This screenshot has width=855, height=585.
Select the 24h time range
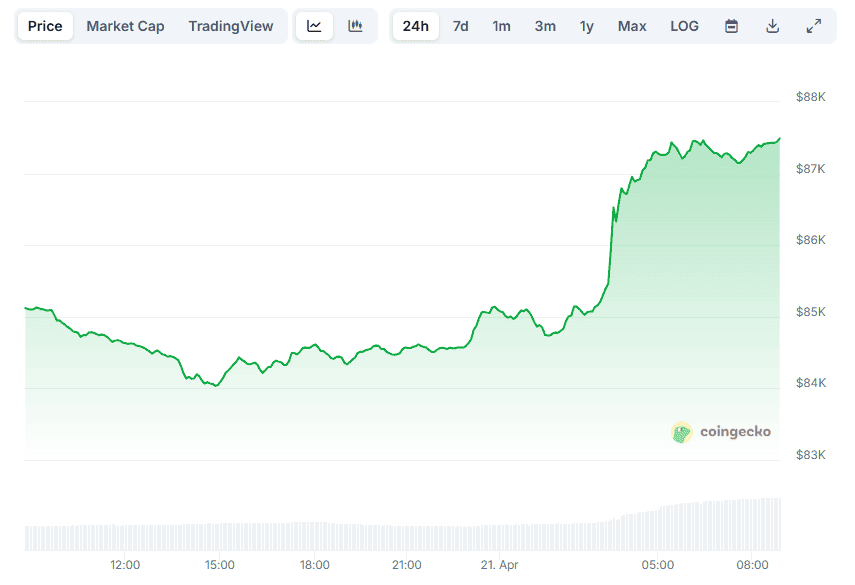[x=416, y=26]
